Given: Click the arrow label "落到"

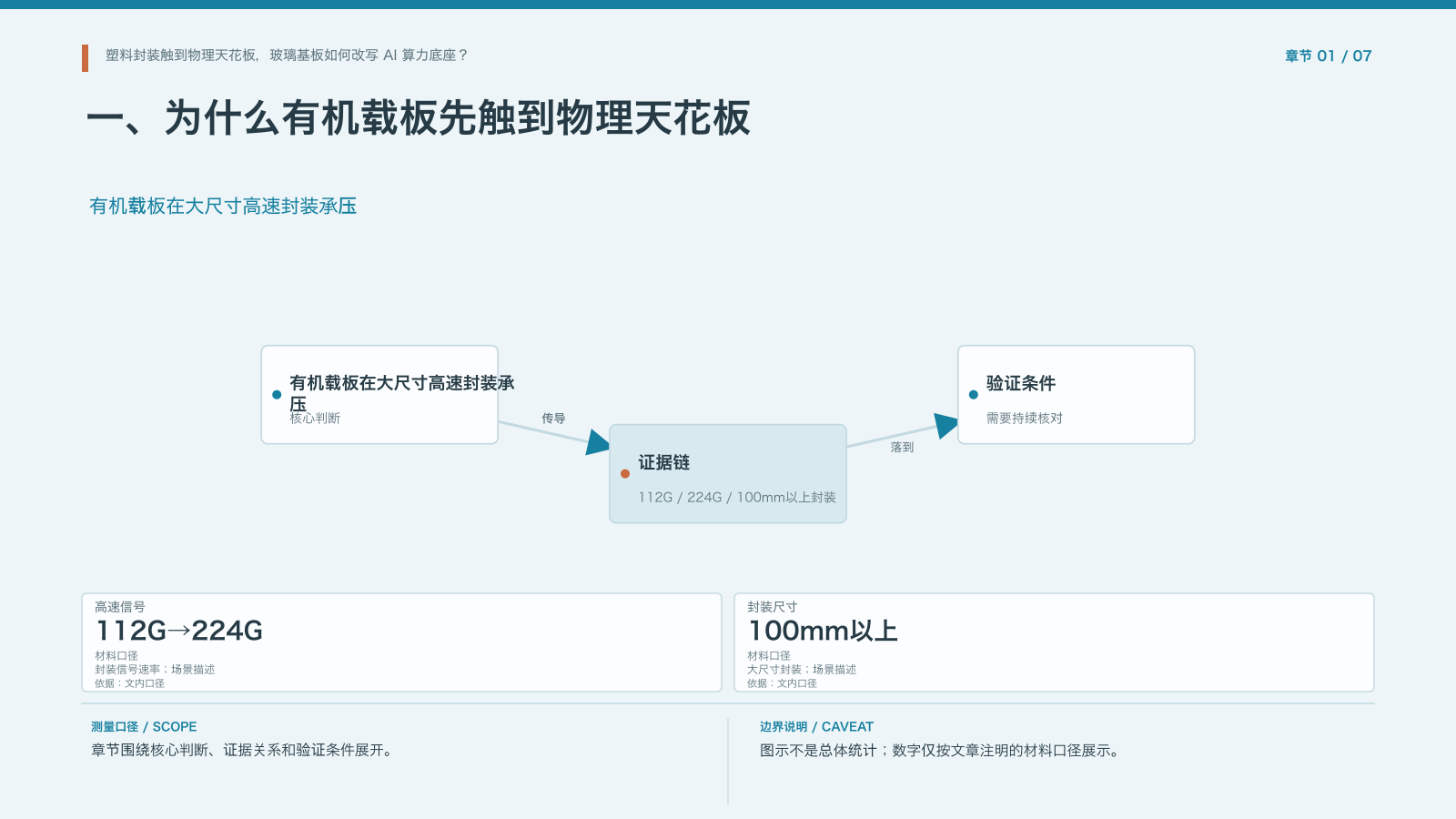Looking at the screenshot, I should tap(902, 448).
